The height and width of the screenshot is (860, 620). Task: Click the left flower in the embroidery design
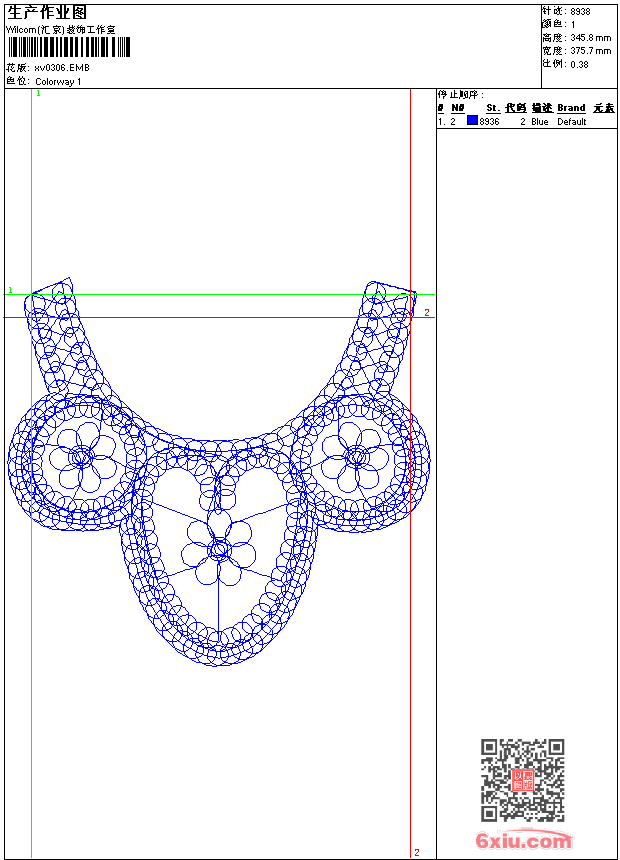point(82,457)
